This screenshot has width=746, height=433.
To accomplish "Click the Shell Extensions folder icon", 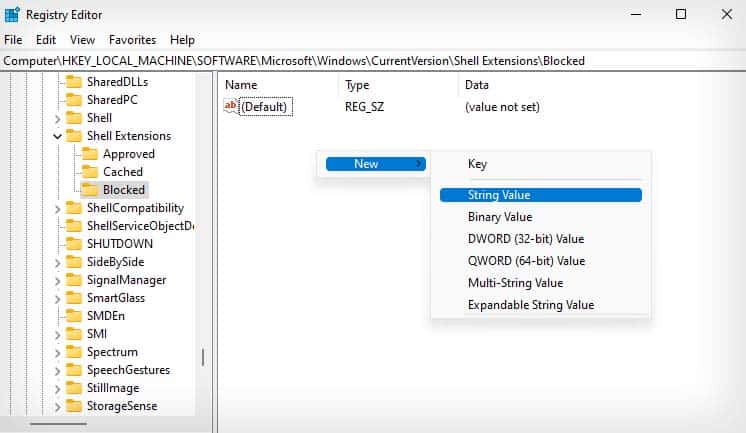I will click(x=74, y=136).
